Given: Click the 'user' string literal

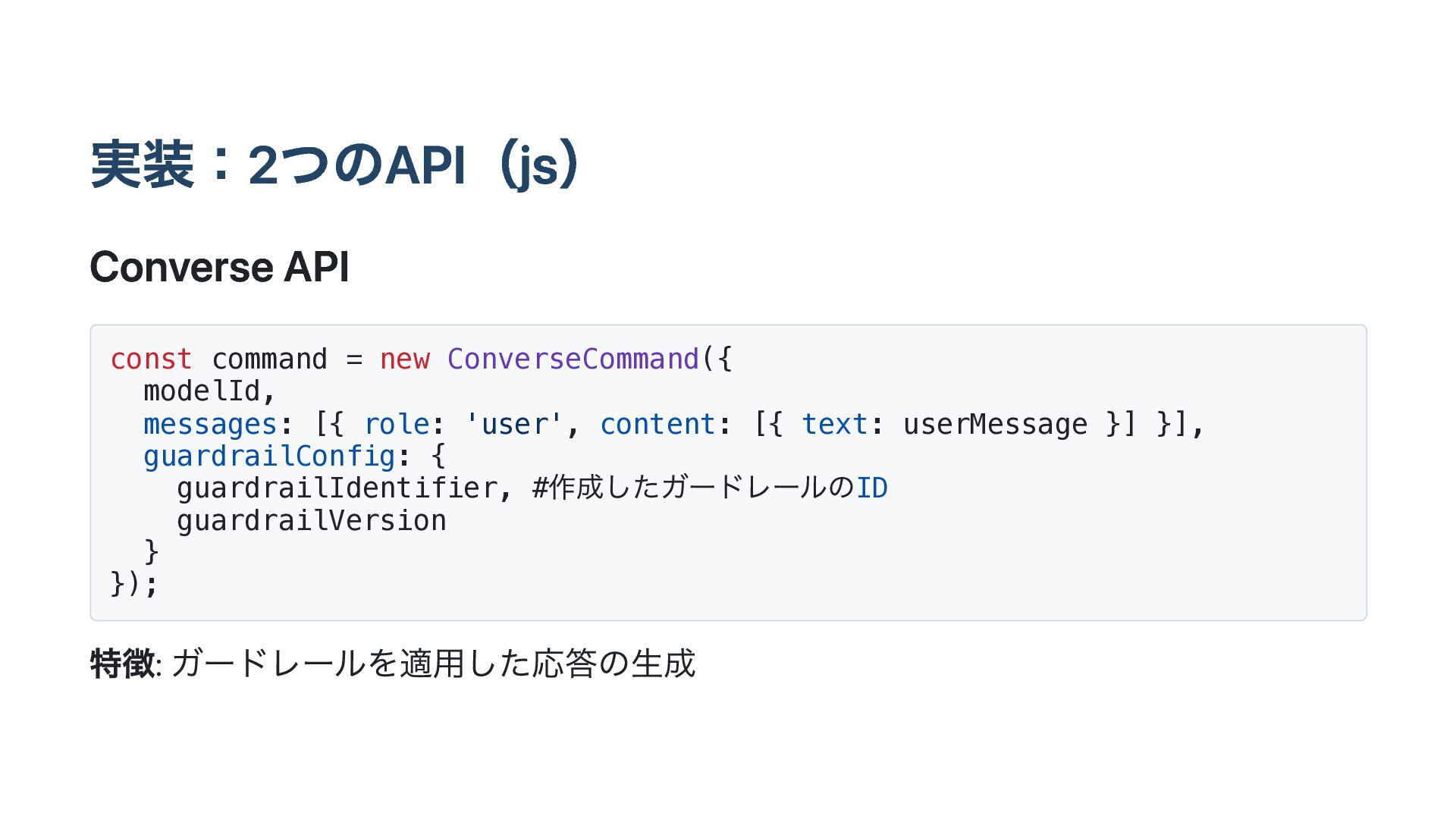Looking at the screenshot, I should 513,424.
